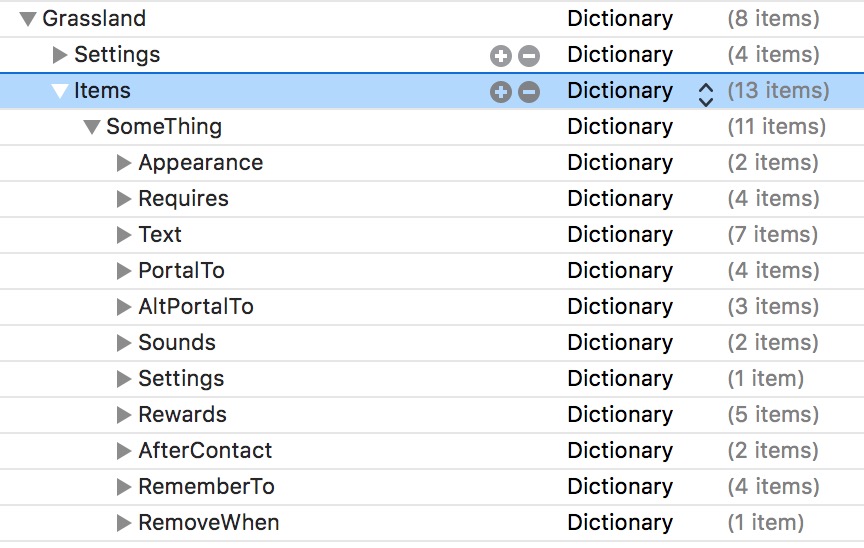Collapse the Grassland dictionary
The image size is (864, 548).
click(28, 19)
